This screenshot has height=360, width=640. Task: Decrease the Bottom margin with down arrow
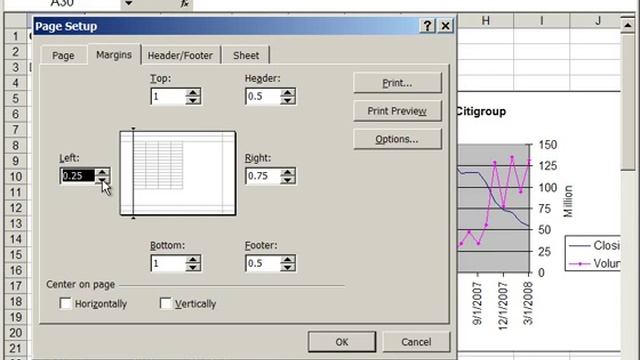pos(193,267)
